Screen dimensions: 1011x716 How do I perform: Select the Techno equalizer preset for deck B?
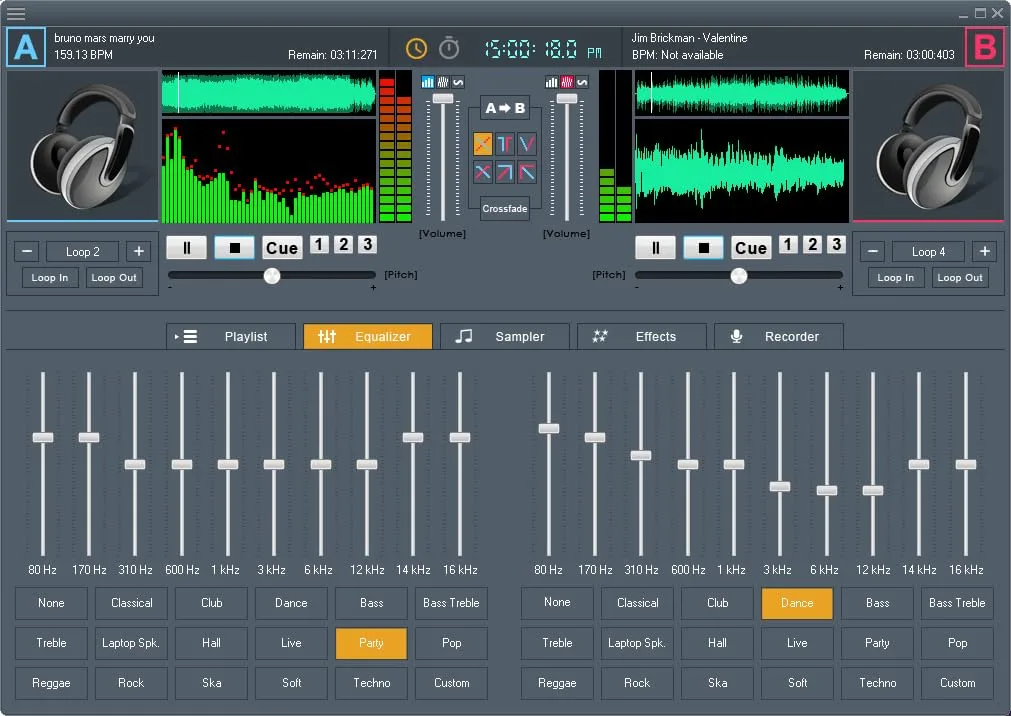point(877,683)
